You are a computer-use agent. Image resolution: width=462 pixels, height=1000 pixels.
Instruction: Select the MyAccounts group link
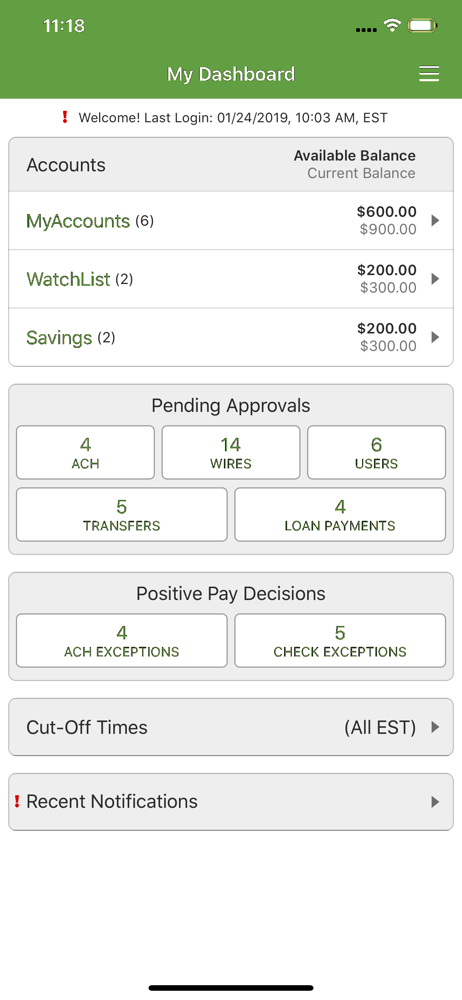coord(78,221)
